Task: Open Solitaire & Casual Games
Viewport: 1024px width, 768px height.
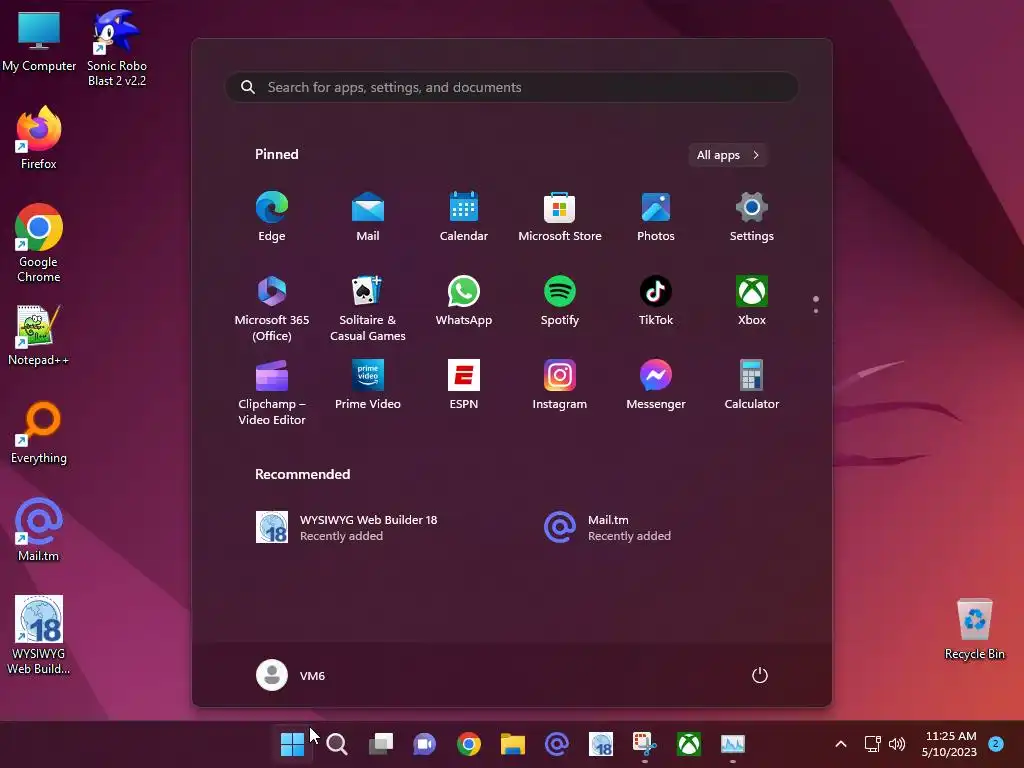Action: [x=368, y=309]
